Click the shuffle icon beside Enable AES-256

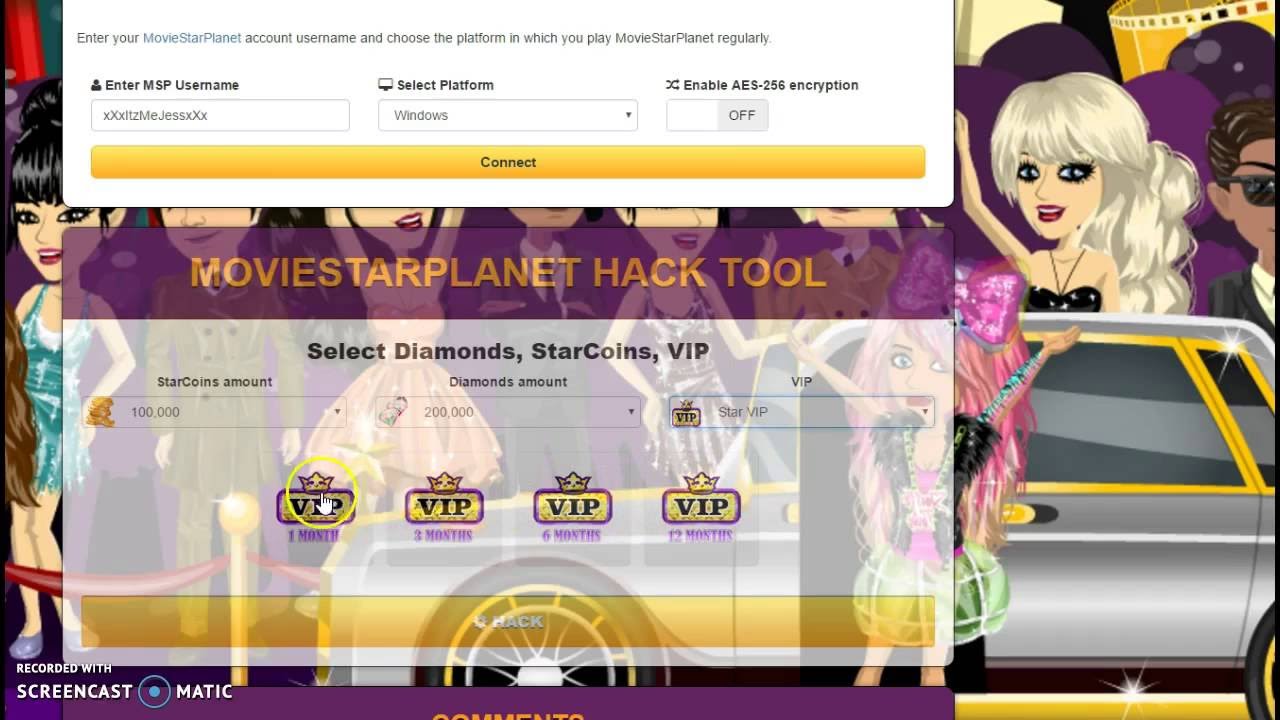[x=673, y=85]
